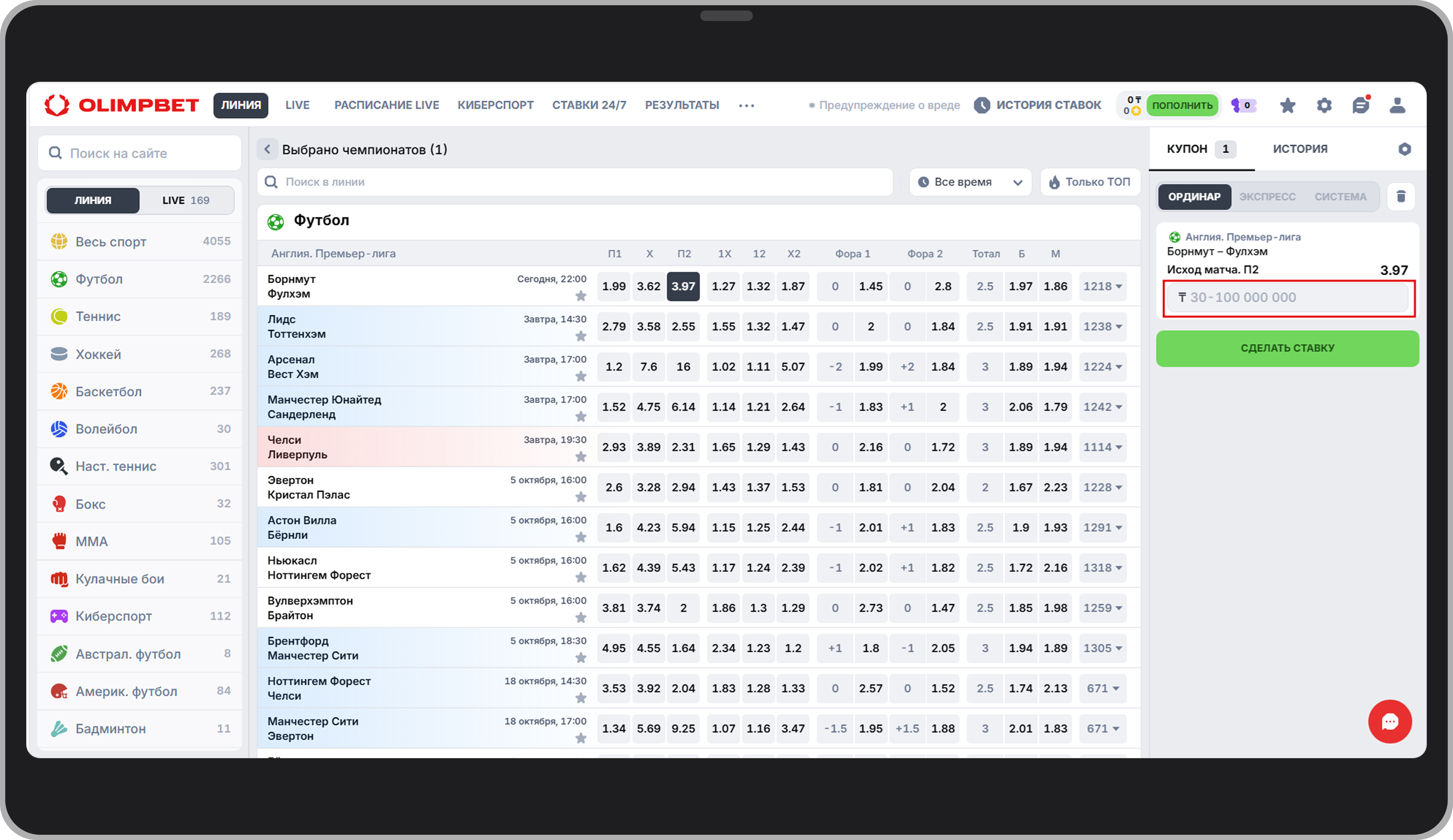Switch sidebar toggle to LIVE 169
Image resolution: width=1453 pixels, height=840 pixels.
[186, 201]
